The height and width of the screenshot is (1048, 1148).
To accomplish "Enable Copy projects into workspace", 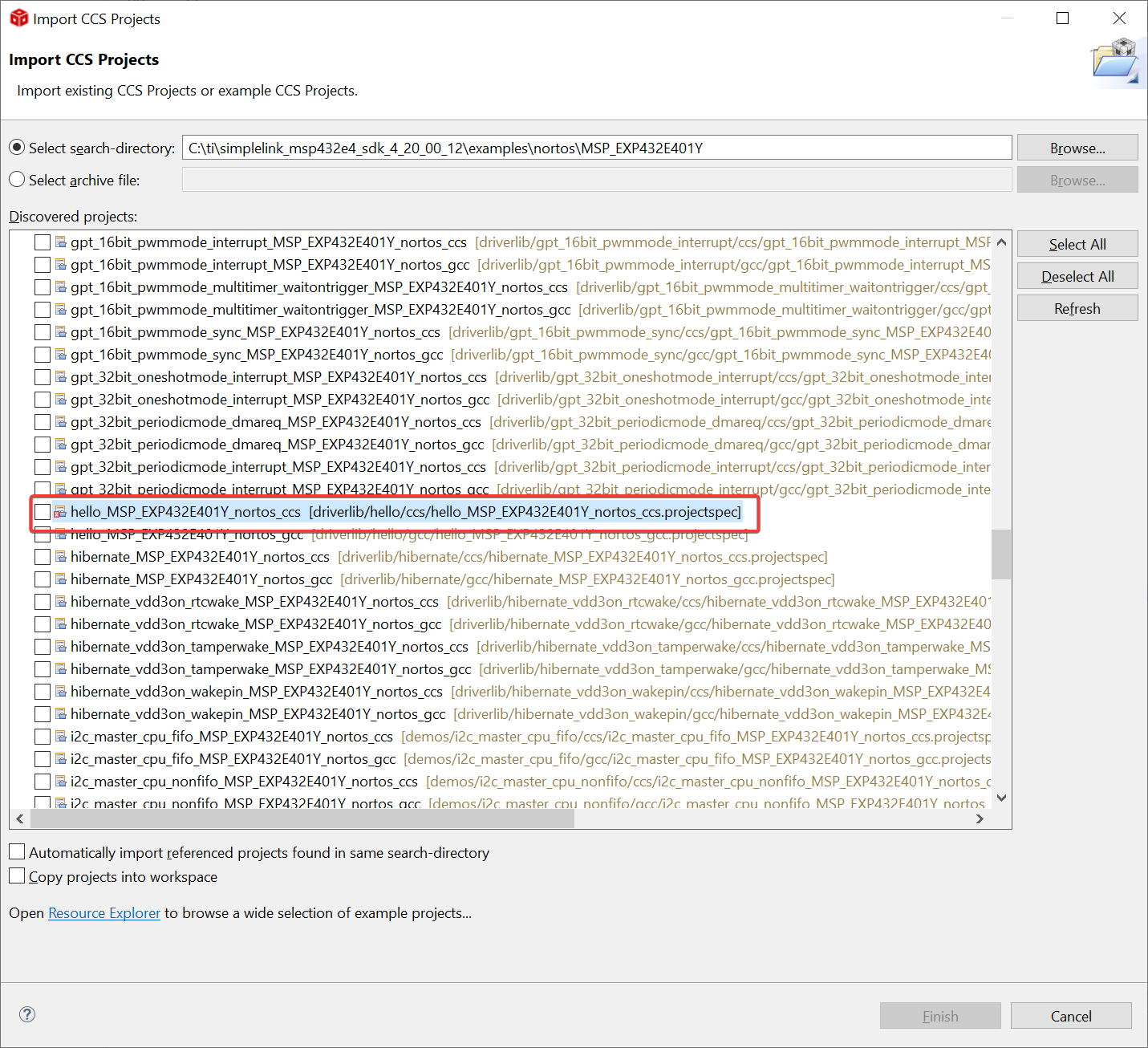I will coord(17,876).
